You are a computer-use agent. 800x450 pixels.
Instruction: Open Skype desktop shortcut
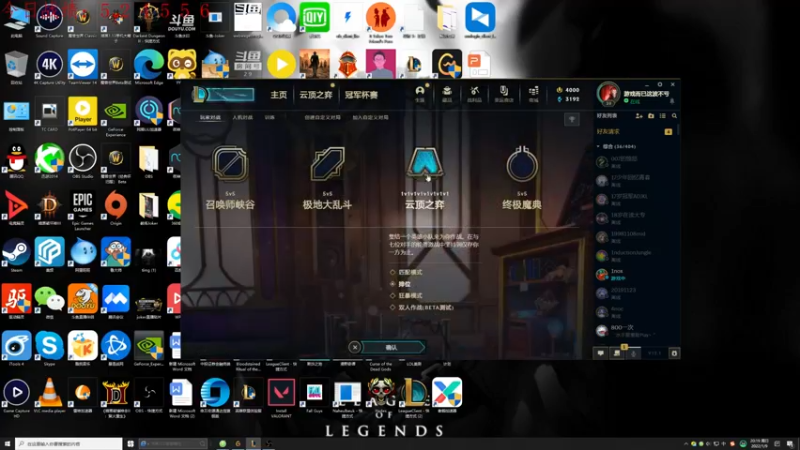click(49, 348)
